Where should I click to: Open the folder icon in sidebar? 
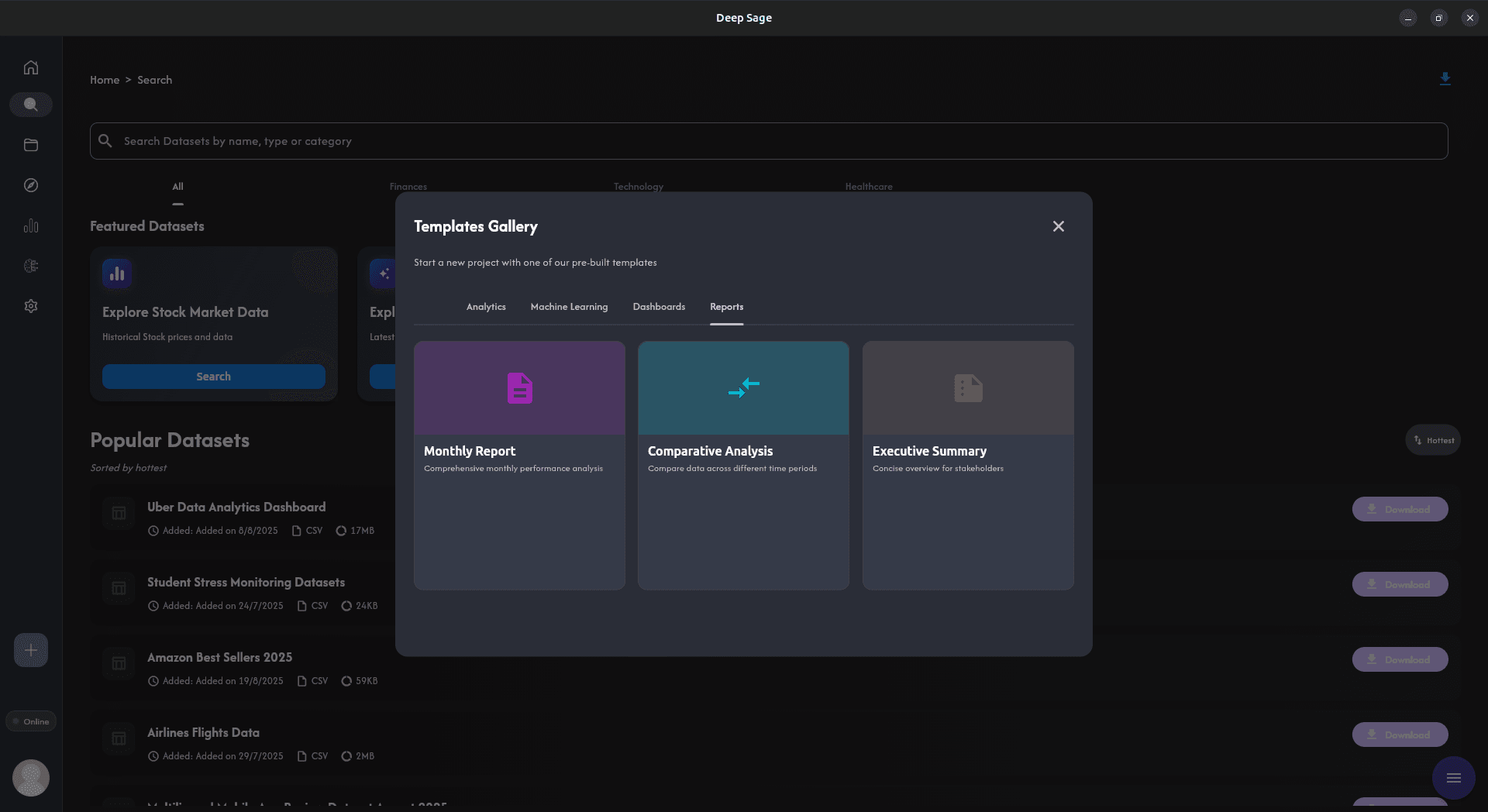pos(31,145)
